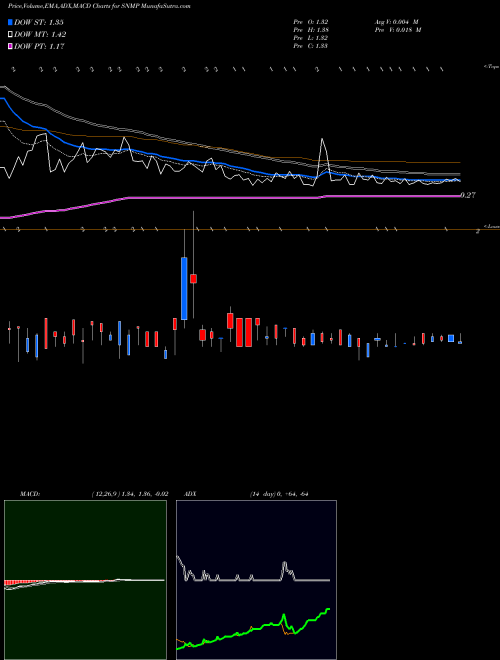Click the red candlestick with the longest wick
Screen dimensions: 500x660
194,278
